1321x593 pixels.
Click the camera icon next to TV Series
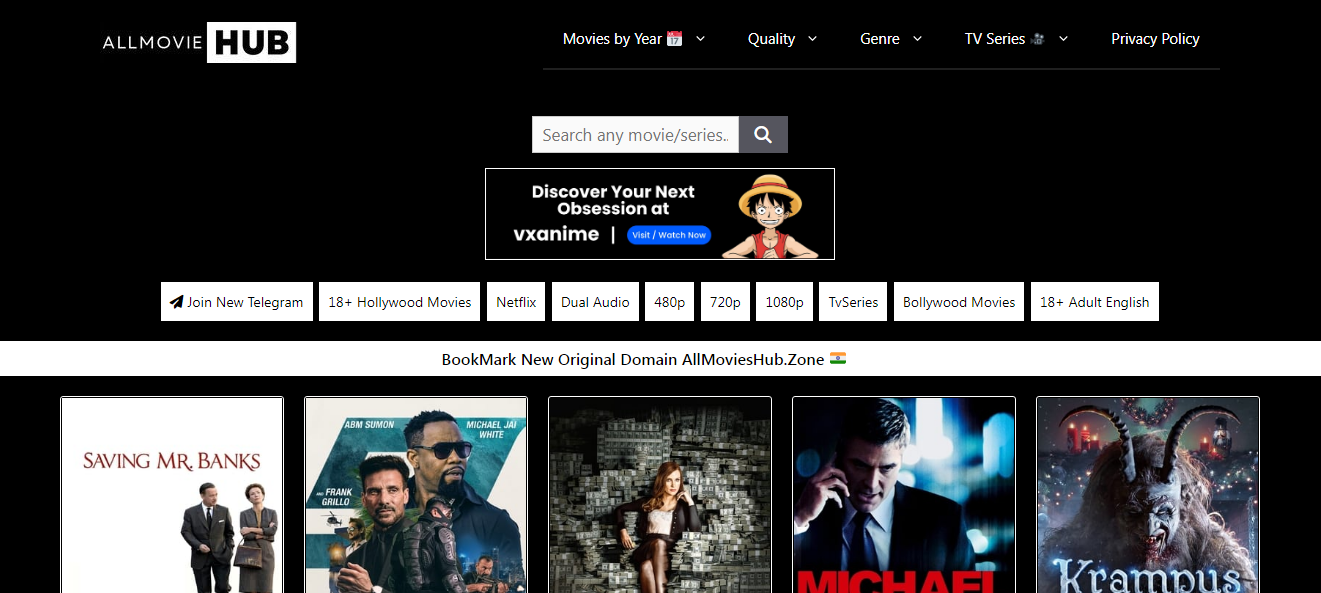tap(1038, 39)
